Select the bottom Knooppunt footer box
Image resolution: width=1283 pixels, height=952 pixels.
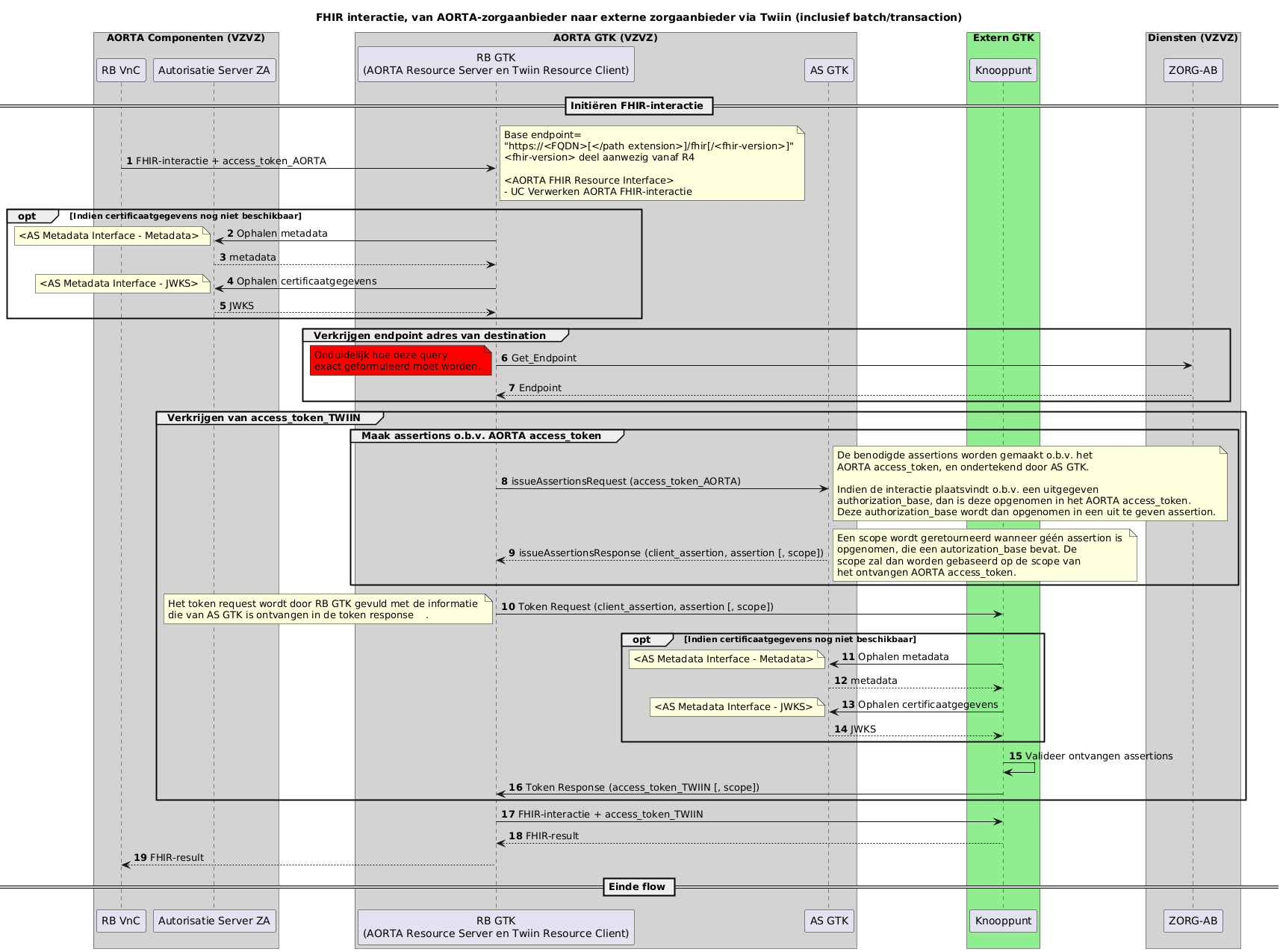click(1003, 921)
